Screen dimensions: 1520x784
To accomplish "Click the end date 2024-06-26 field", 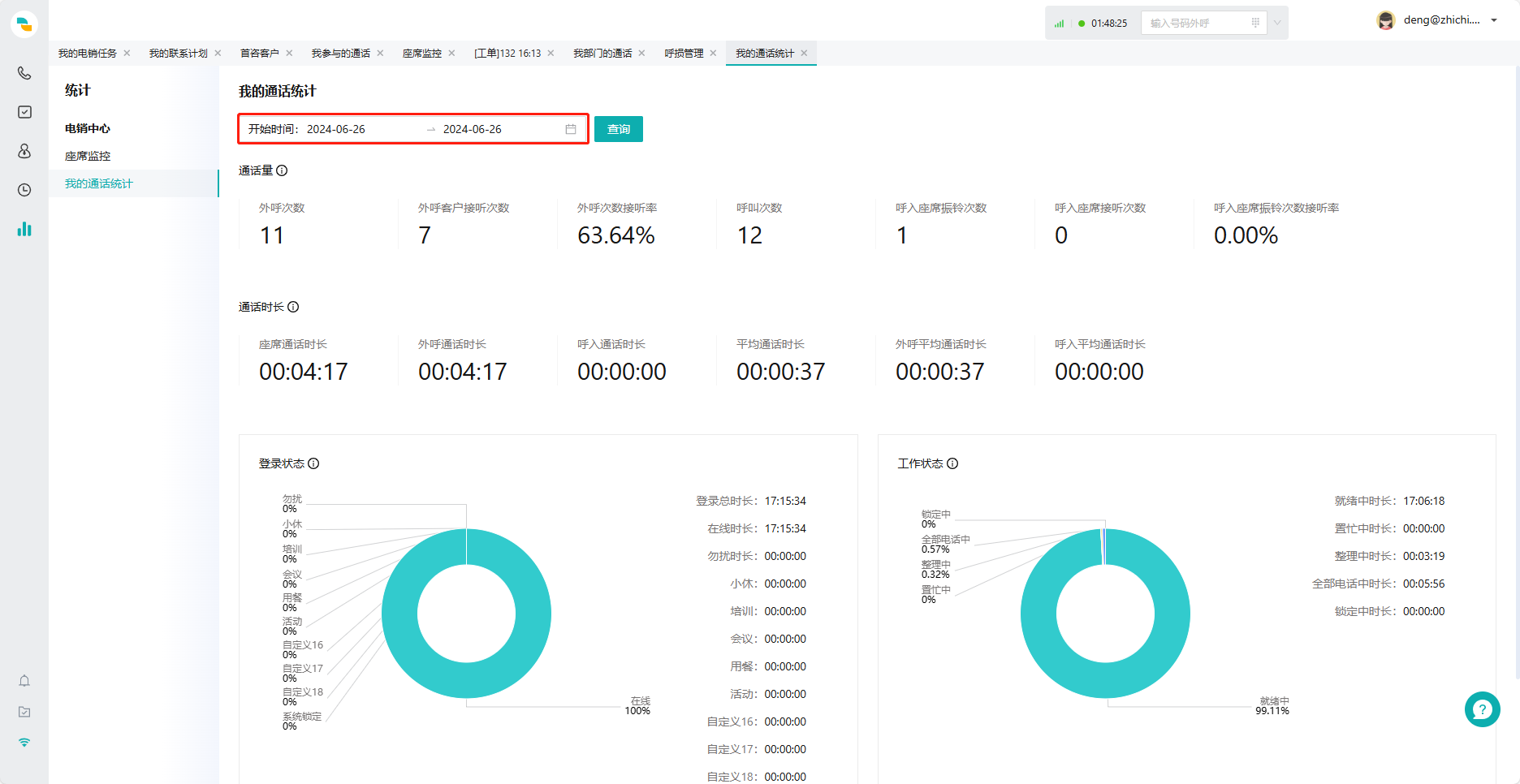I will (x=473, y=129).
